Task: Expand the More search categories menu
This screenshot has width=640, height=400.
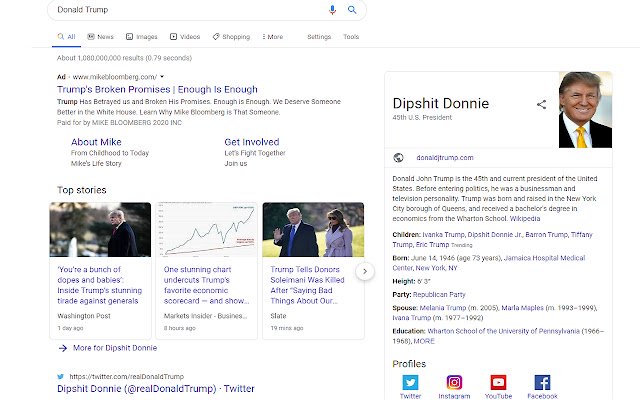Action: (272, 37)
